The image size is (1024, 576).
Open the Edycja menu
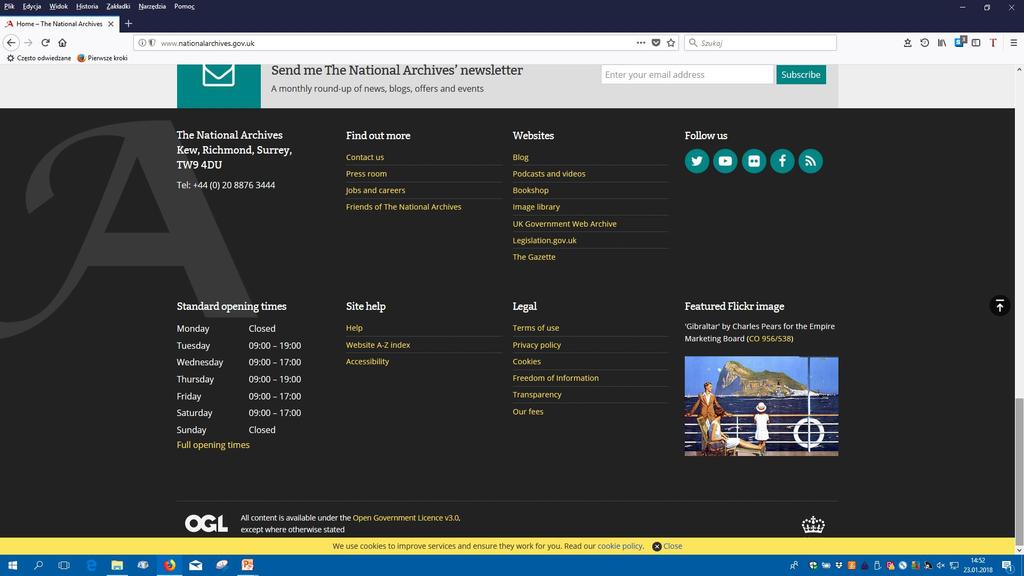pos(31,6)
